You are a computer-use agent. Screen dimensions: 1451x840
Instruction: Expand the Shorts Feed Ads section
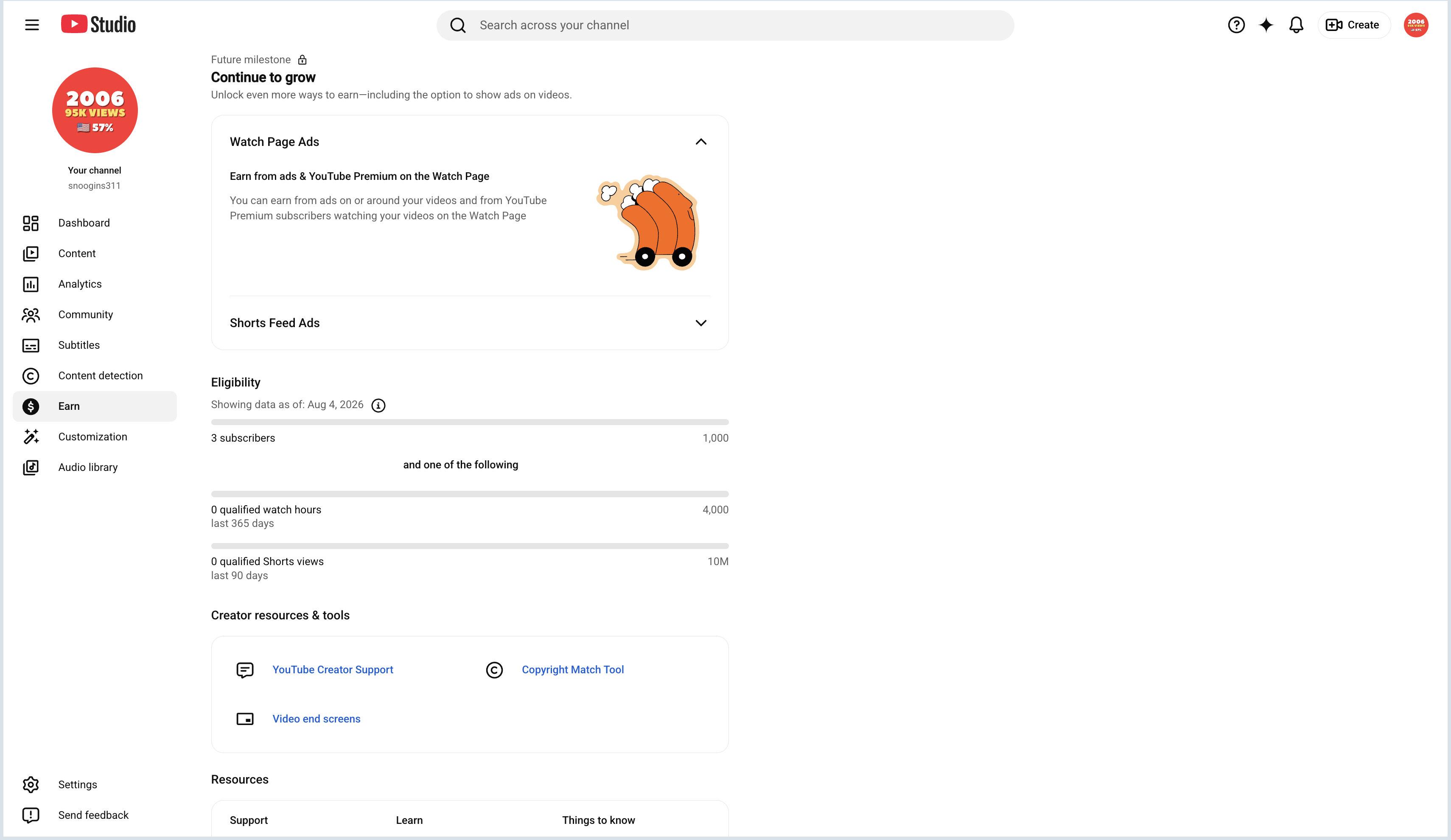[701, 323]
